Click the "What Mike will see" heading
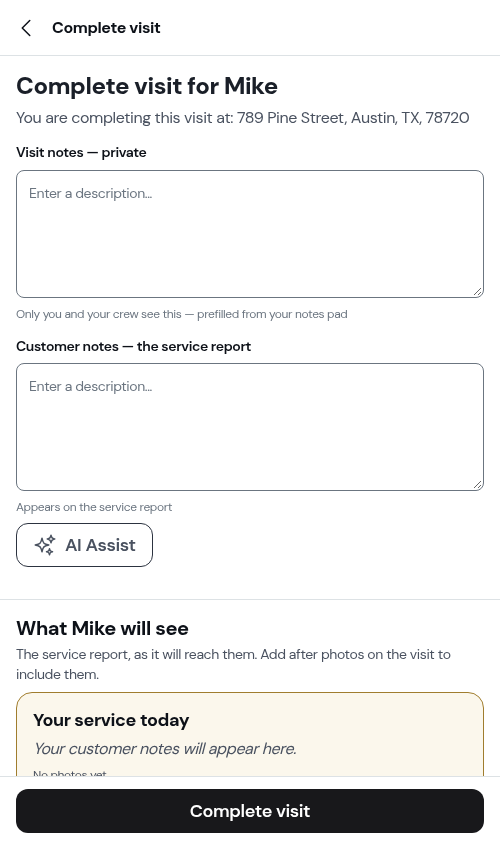Viewport: 500px width, 845px height. (x=102, y=628)
